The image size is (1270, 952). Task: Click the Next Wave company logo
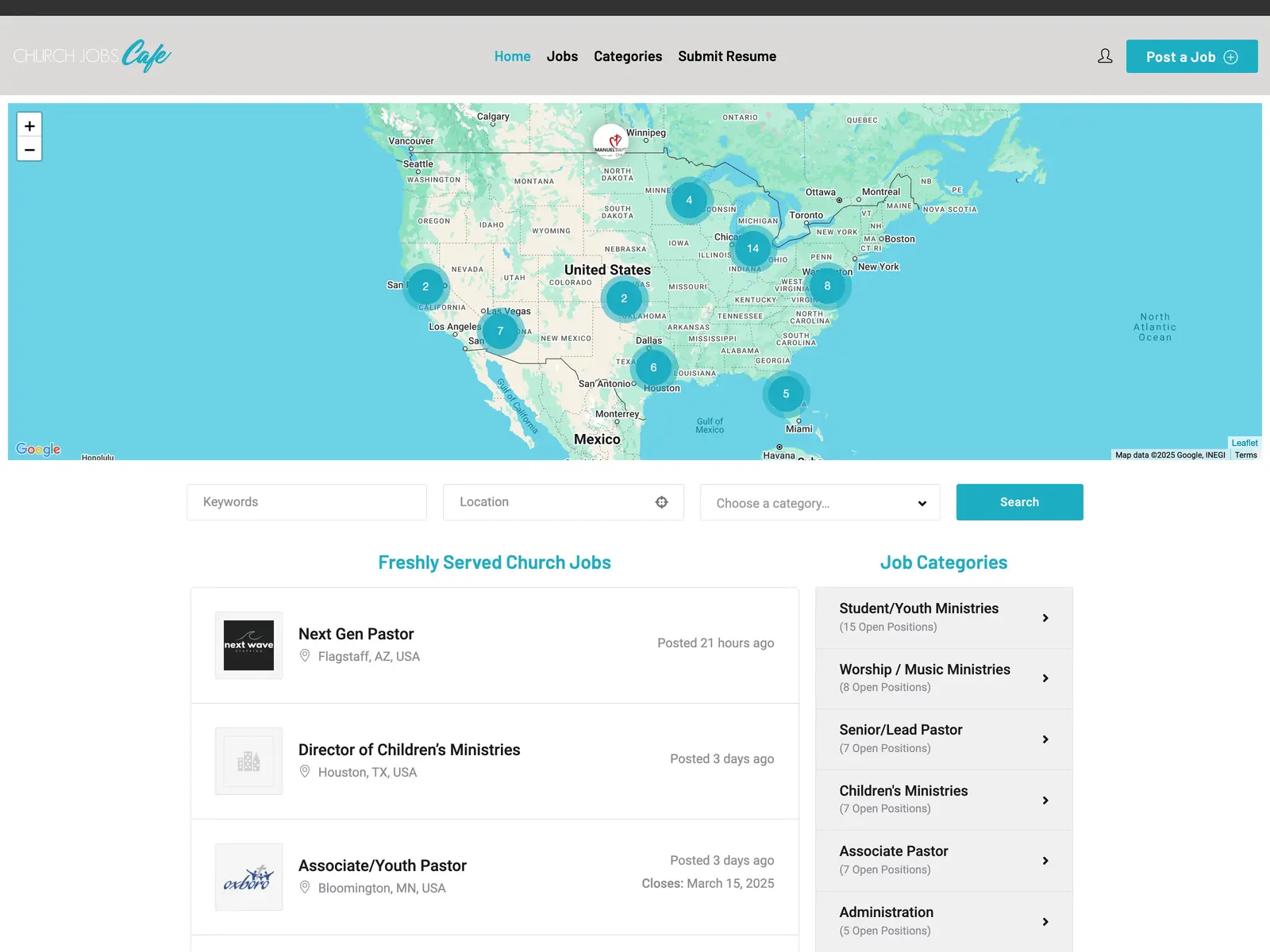point(248,645)
